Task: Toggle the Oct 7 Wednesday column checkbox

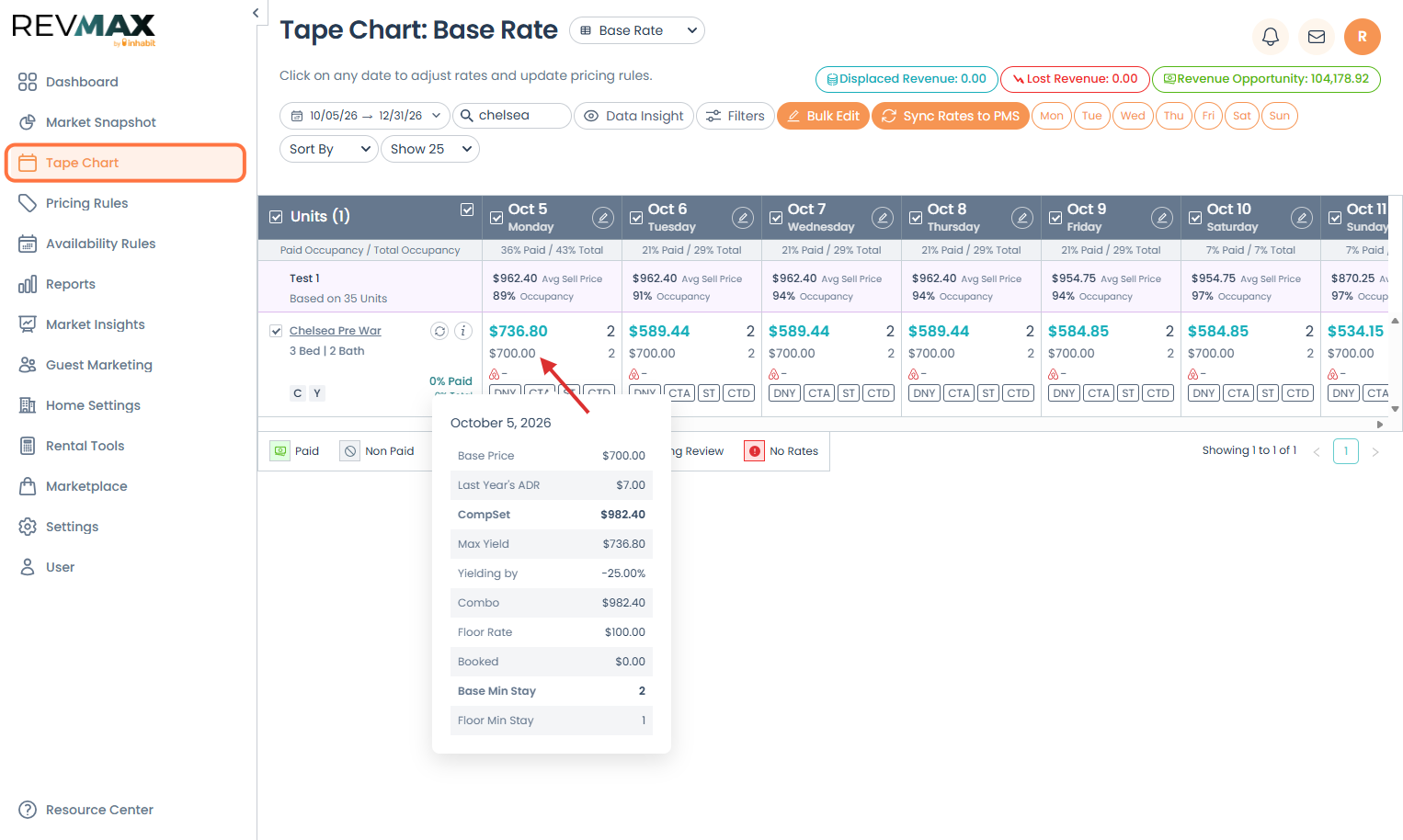Action: click(776, 219)
